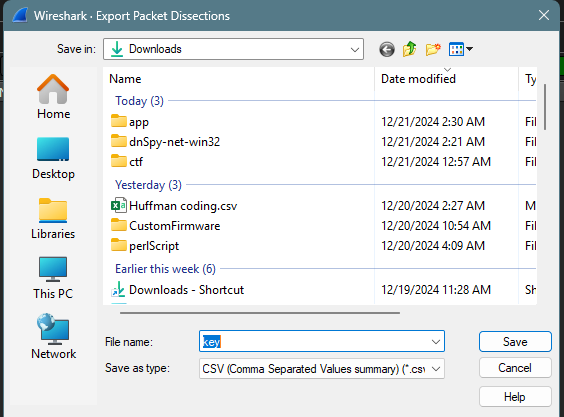564x417 pixels.
Task: Go up one folder level icon
Action: pyautogui.click(x=410, y=49)
